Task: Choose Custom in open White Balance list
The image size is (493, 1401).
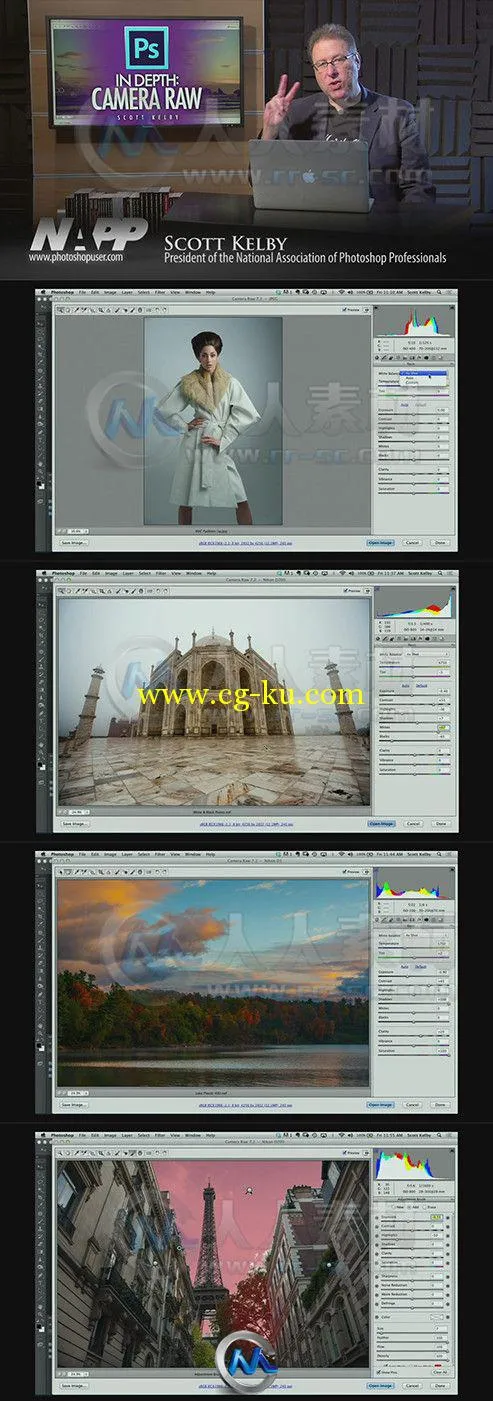Action: (x=410, y=382)
